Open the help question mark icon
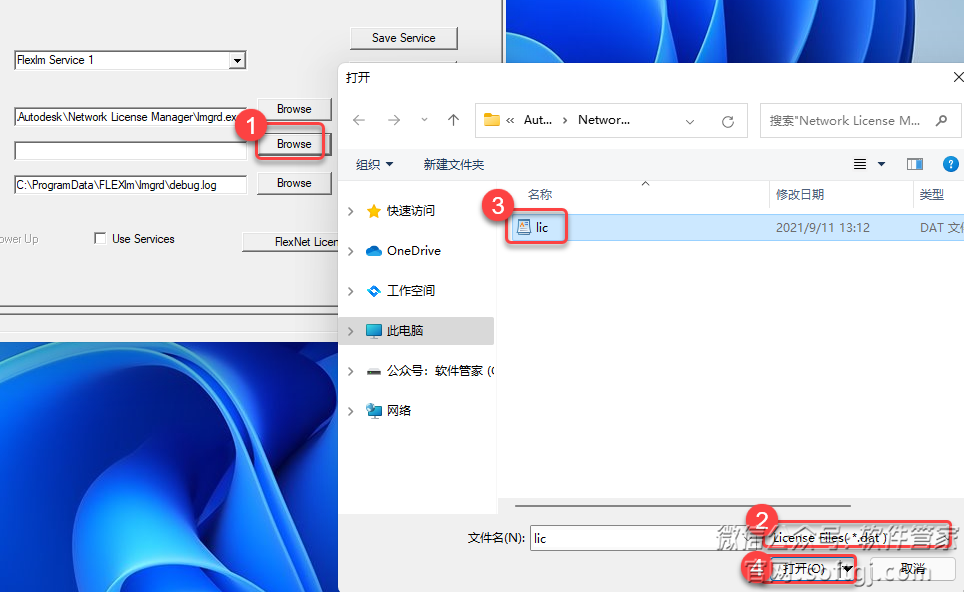Image resolution: width=964 pixels, height=592 pixels. [951, 164]
